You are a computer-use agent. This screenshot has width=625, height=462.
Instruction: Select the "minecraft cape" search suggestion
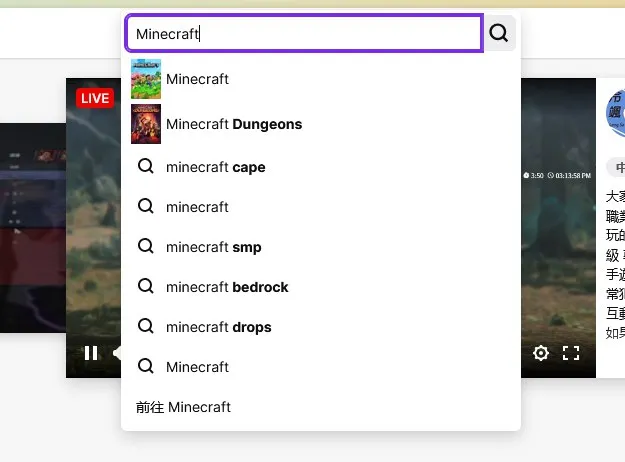point(216,167)
